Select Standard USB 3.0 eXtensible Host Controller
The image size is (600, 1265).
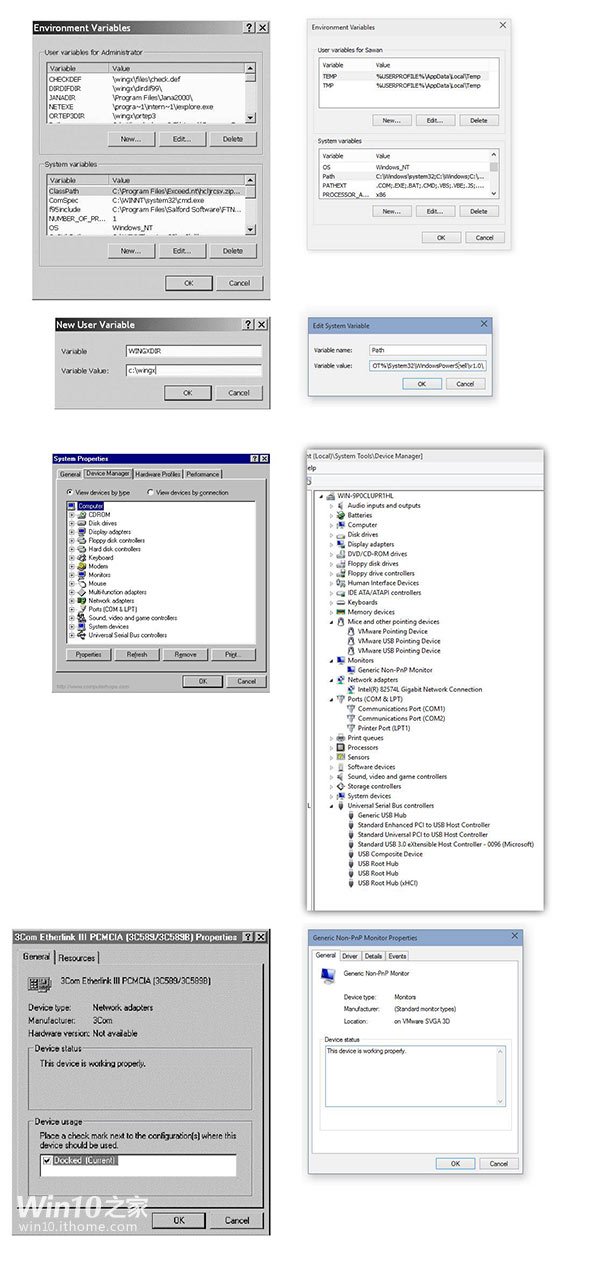pyautogui.click(x=446, y=844)
